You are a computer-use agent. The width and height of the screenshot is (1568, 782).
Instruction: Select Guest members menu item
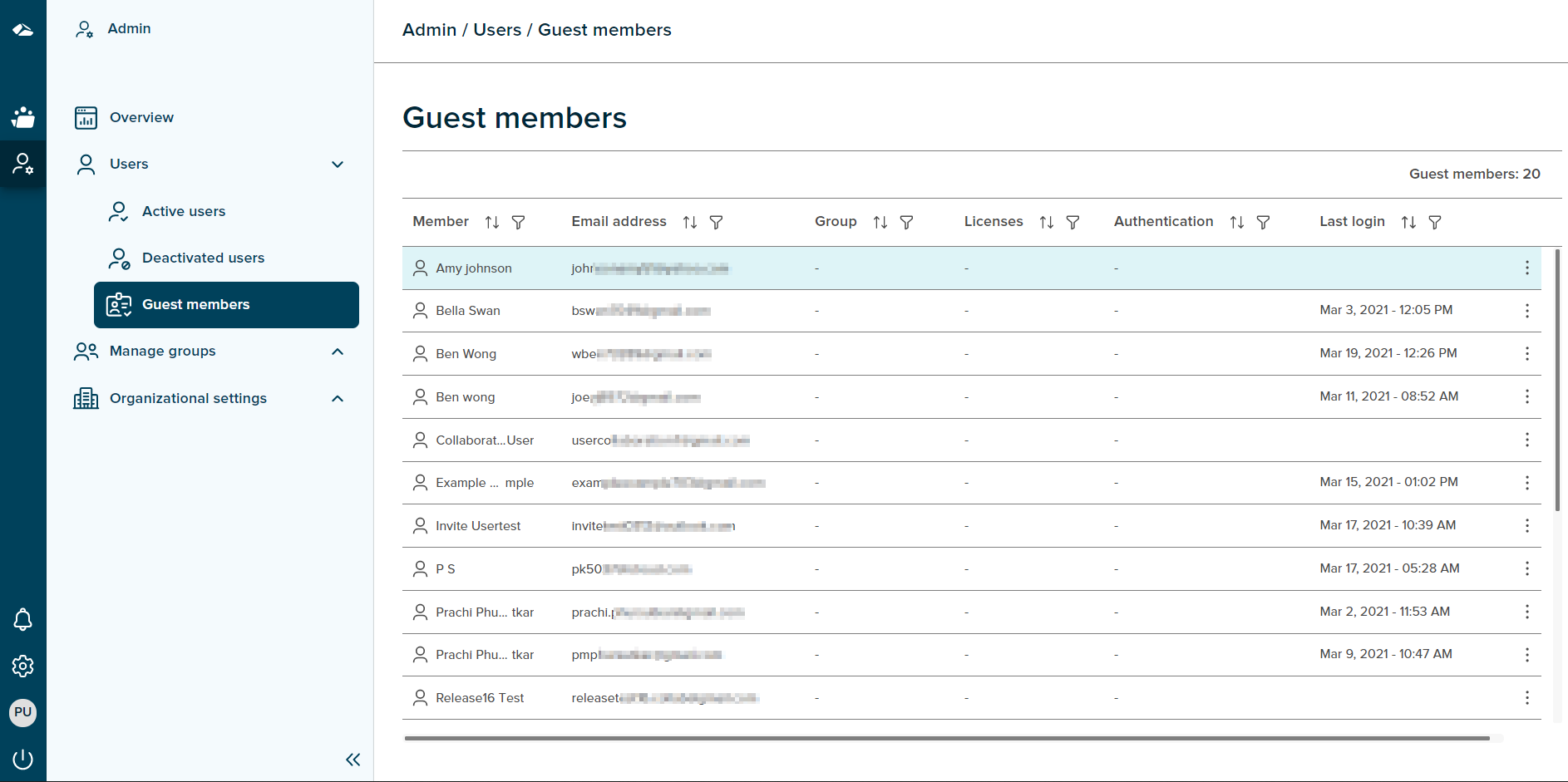pos(226,305)
